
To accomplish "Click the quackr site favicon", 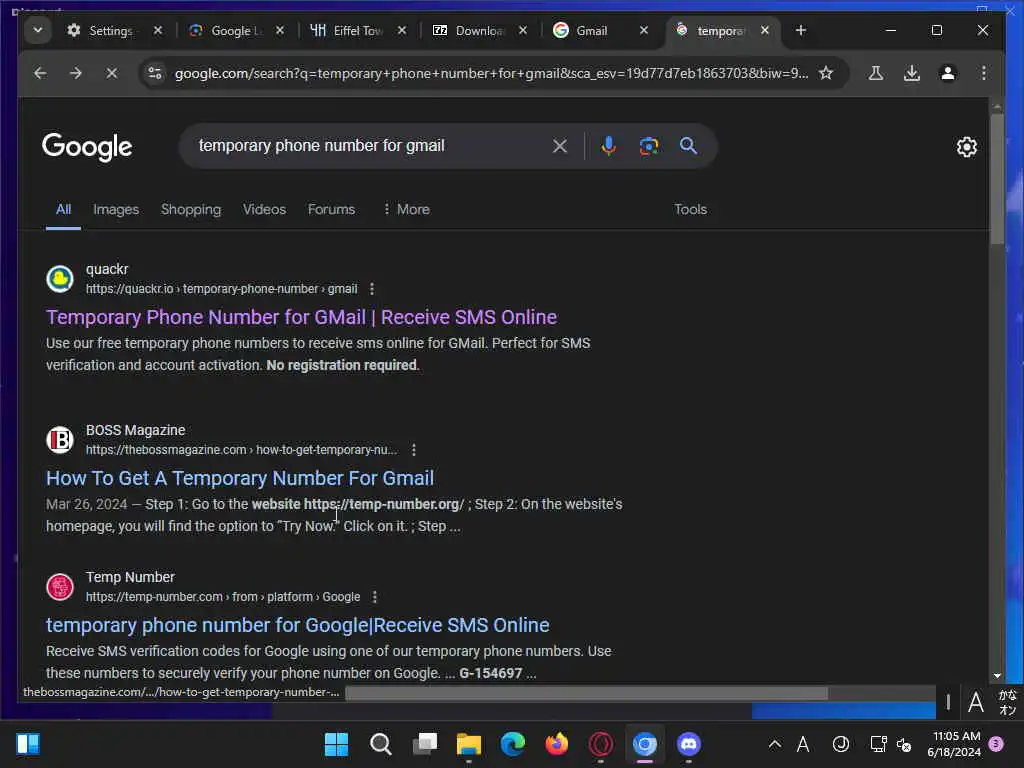I will [60, 279].
